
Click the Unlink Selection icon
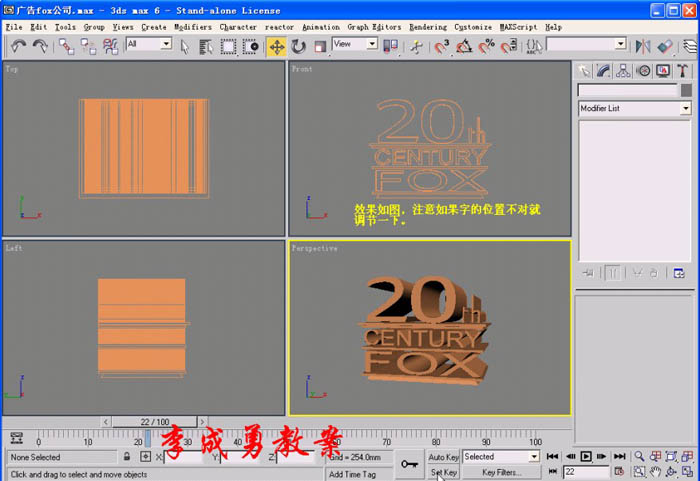(x=88, y=46)
